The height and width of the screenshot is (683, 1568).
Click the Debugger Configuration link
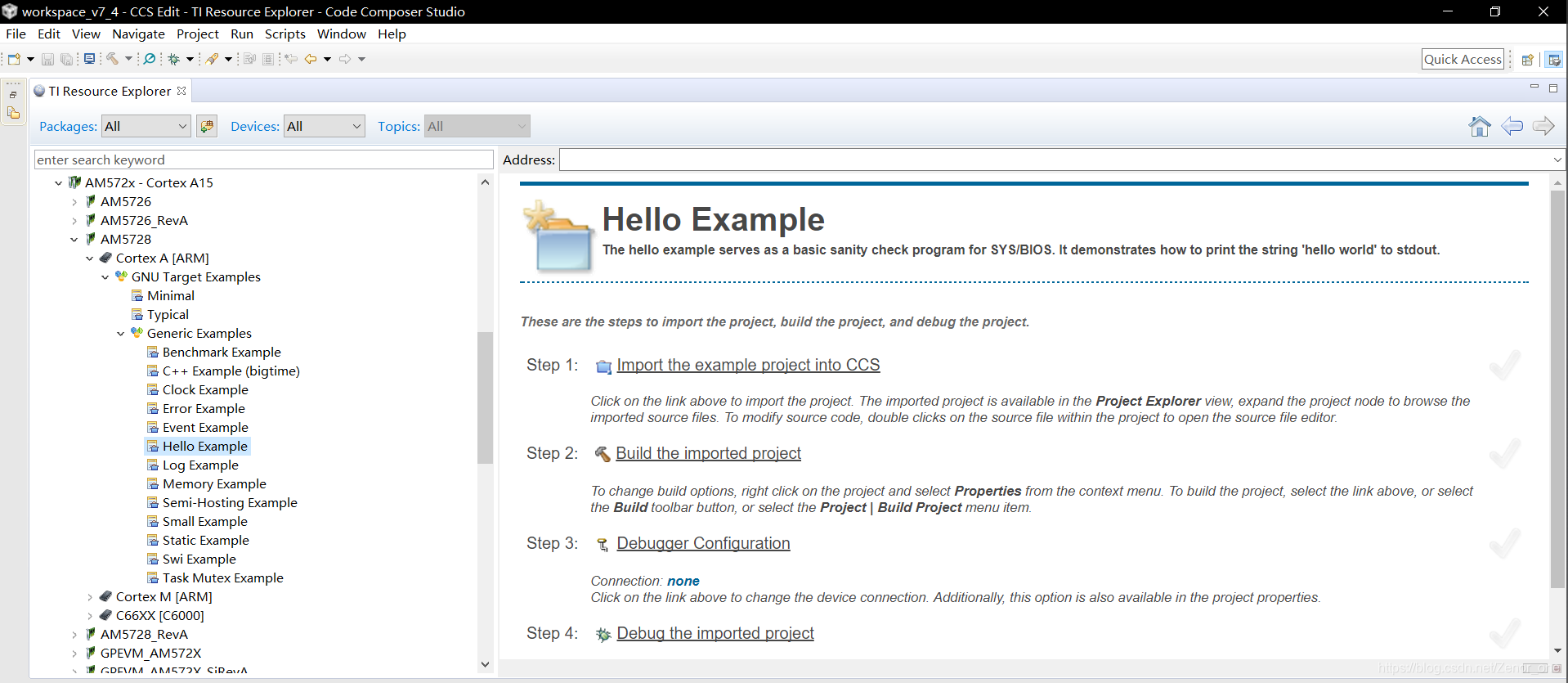coord(703,543)
